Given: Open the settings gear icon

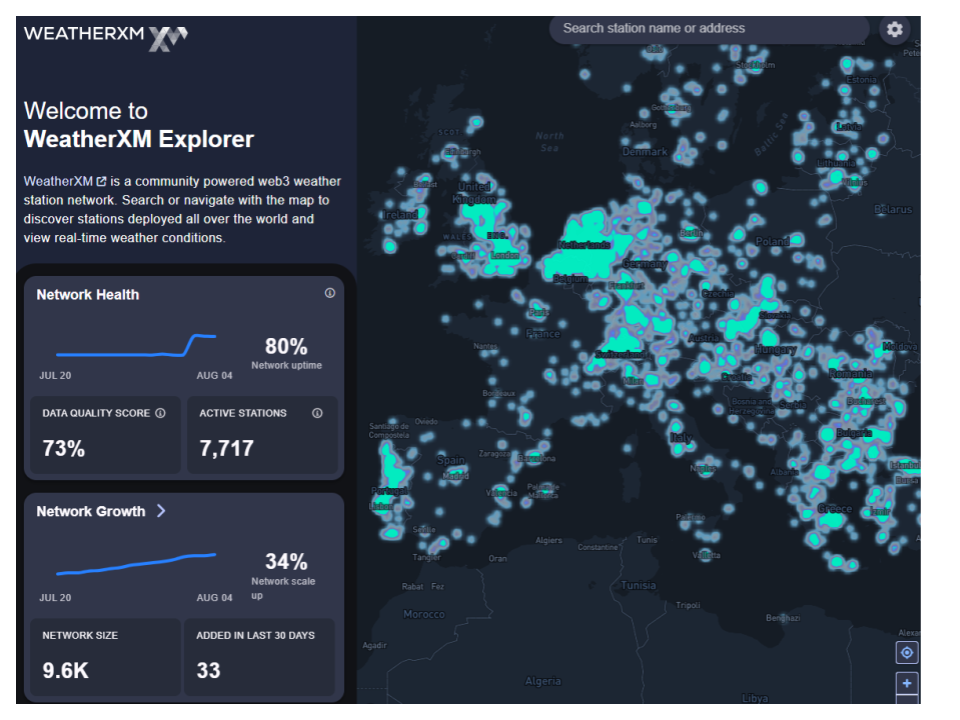Looking at the screenshot, I should click(x=894, y=29).
